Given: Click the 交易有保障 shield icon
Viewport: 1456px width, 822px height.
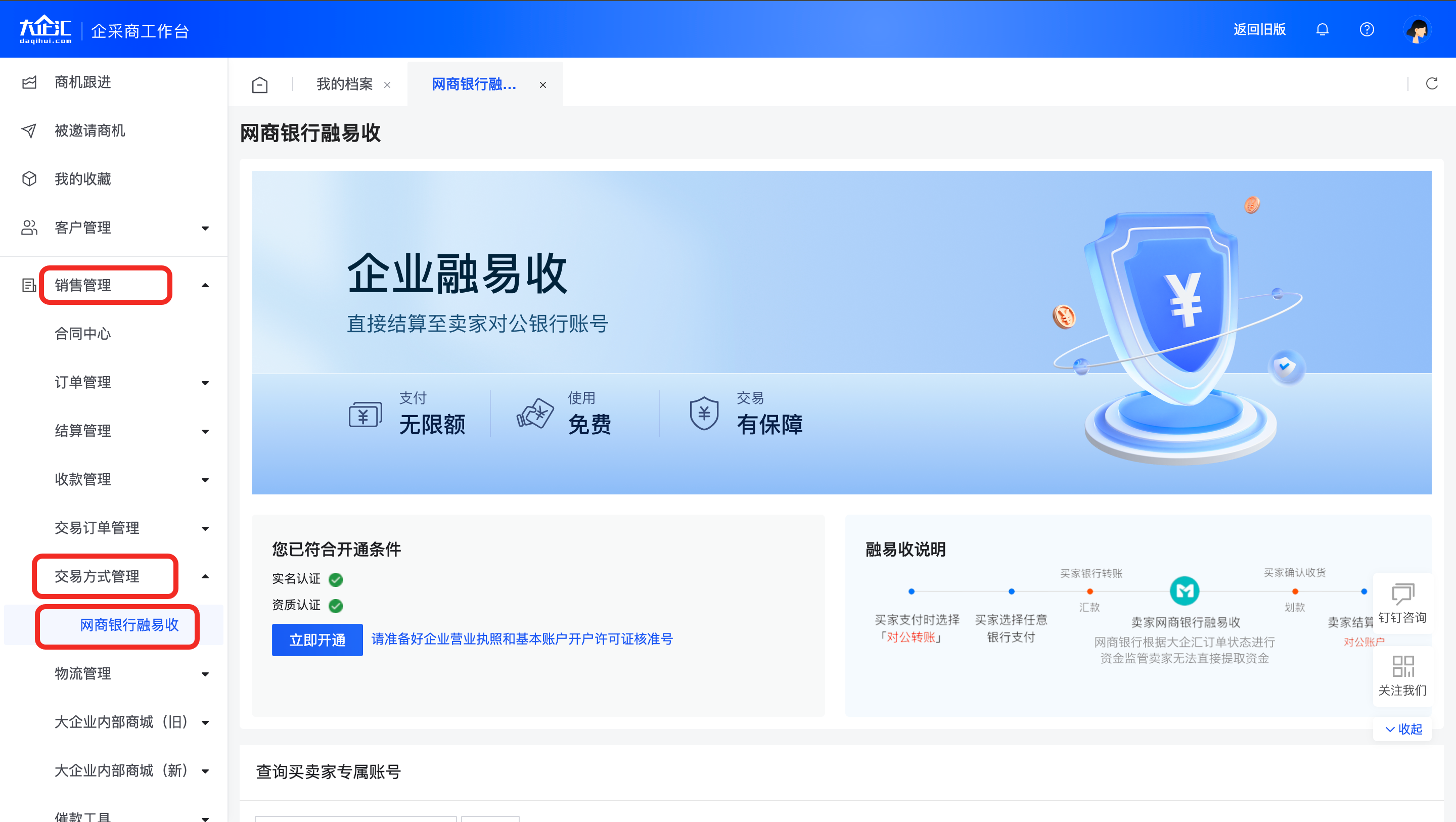Looking at the screenshot, I should (x=704, y=413).
